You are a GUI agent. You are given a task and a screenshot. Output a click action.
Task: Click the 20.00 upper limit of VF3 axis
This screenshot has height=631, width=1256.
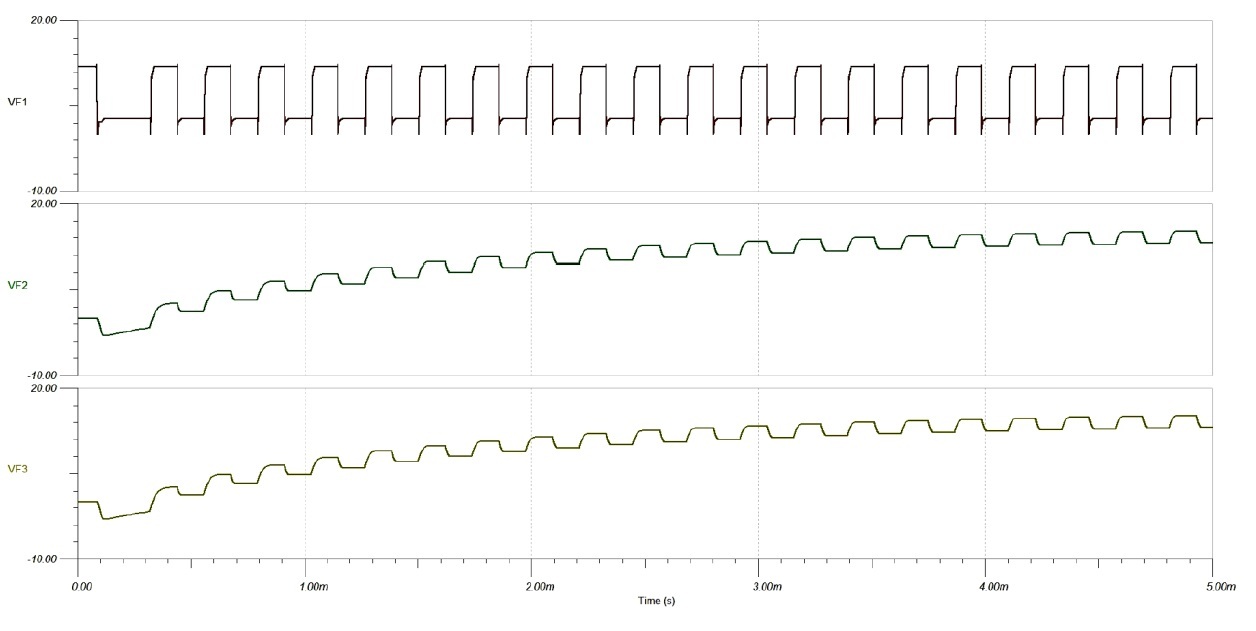pos(45,388)
